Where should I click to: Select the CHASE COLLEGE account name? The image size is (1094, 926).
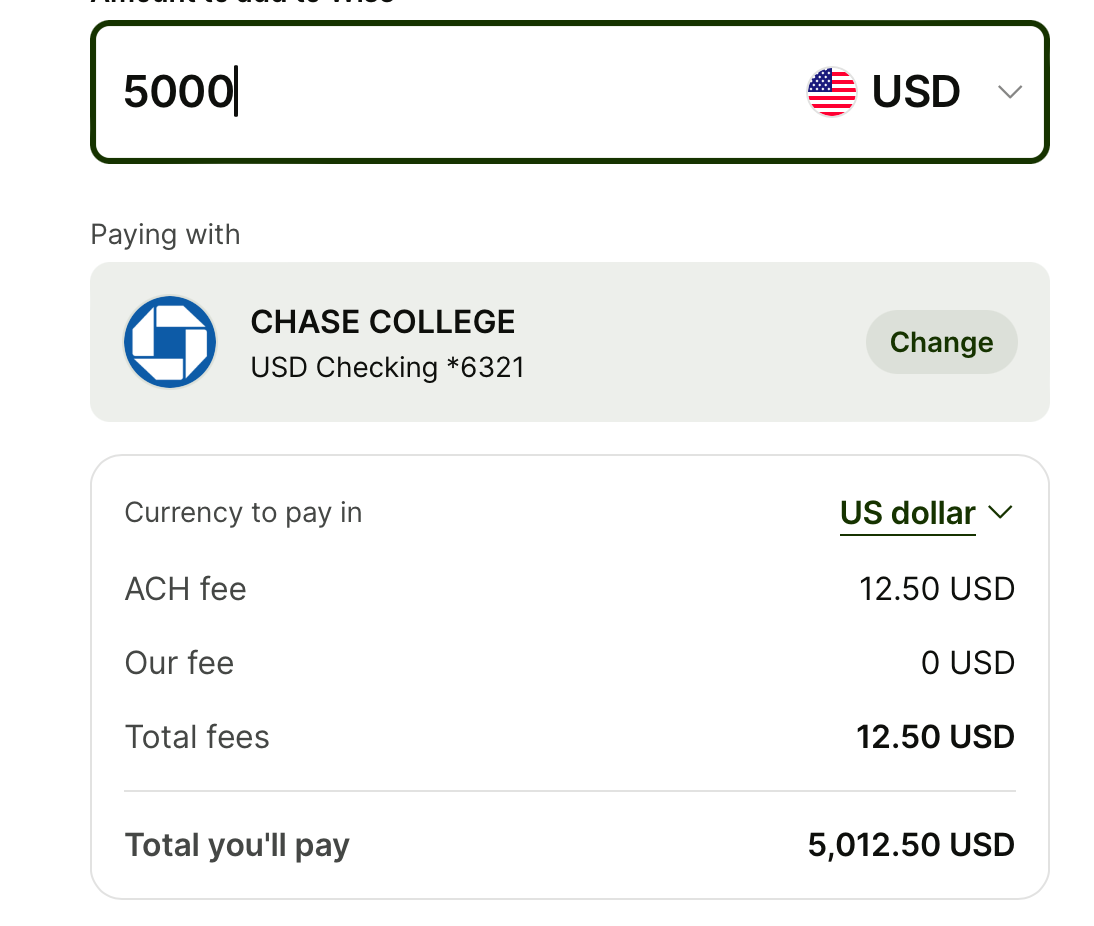point(383,322)
